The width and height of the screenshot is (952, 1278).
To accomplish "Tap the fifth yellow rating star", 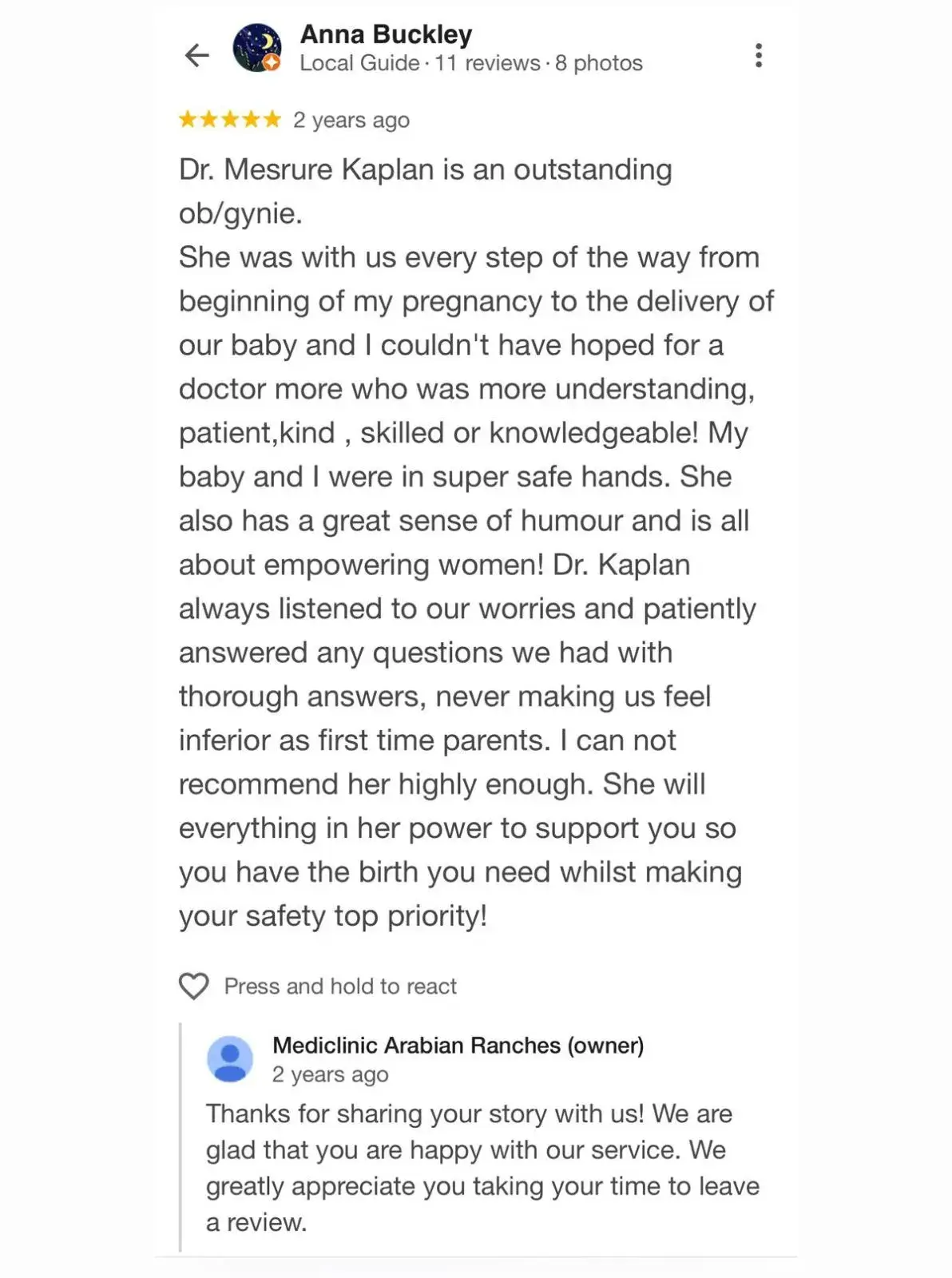I will 272,120.
